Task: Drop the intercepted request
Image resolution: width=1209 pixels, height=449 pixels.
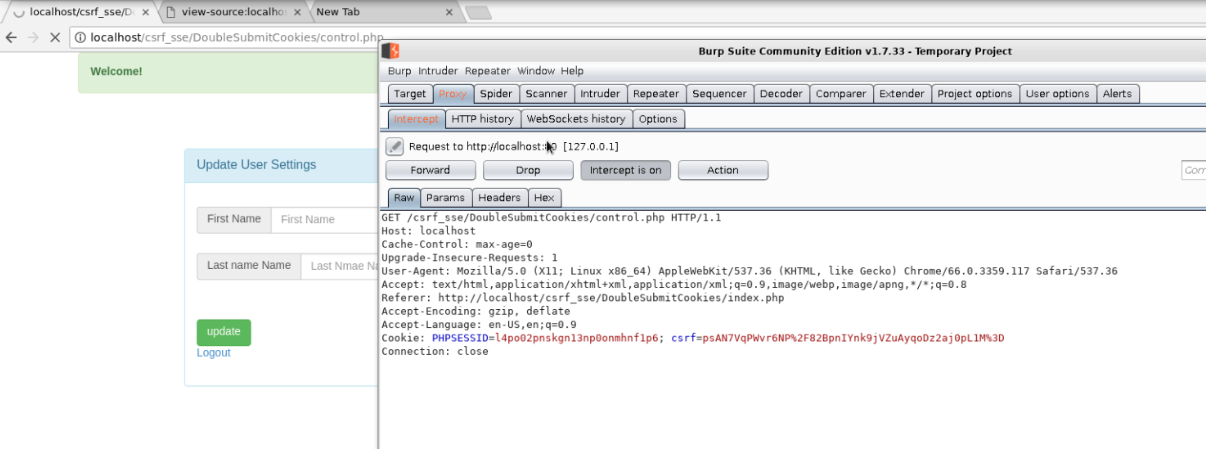Action: click(x=528, y=170)
